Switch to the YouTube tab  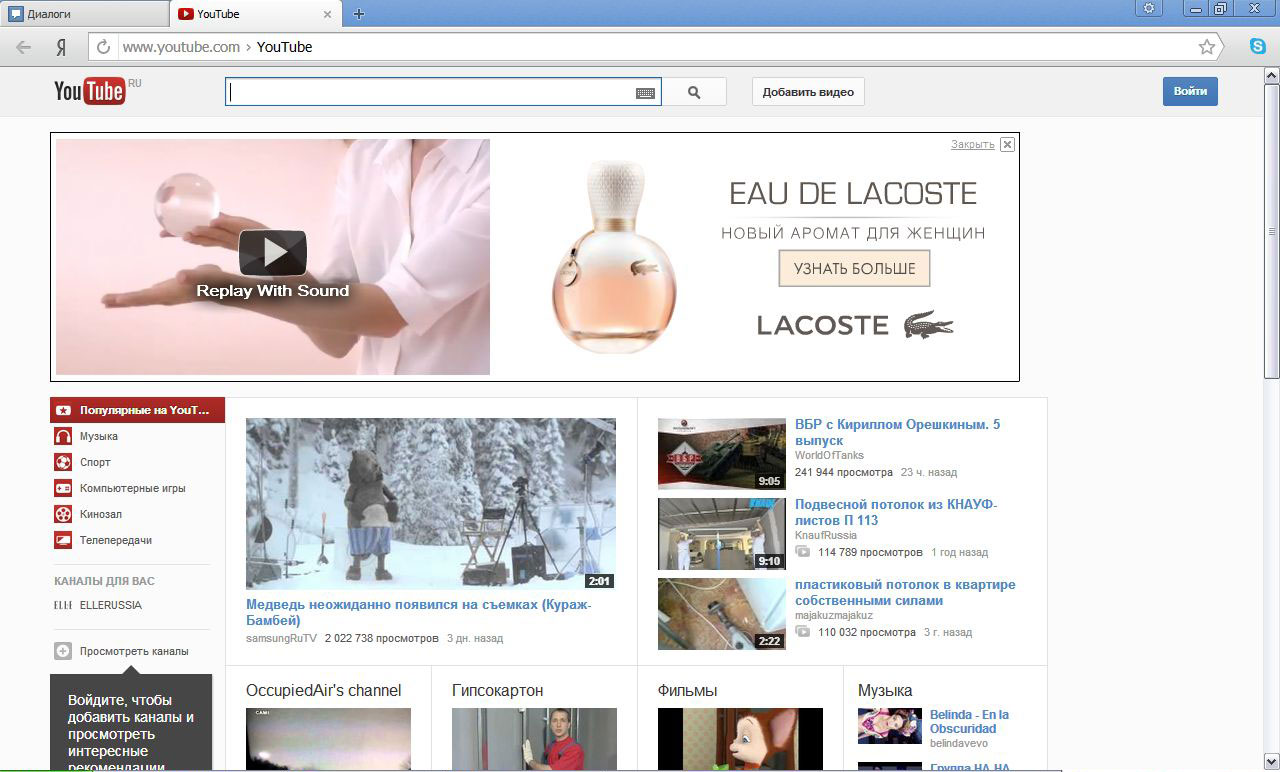(x=255, y=14)
